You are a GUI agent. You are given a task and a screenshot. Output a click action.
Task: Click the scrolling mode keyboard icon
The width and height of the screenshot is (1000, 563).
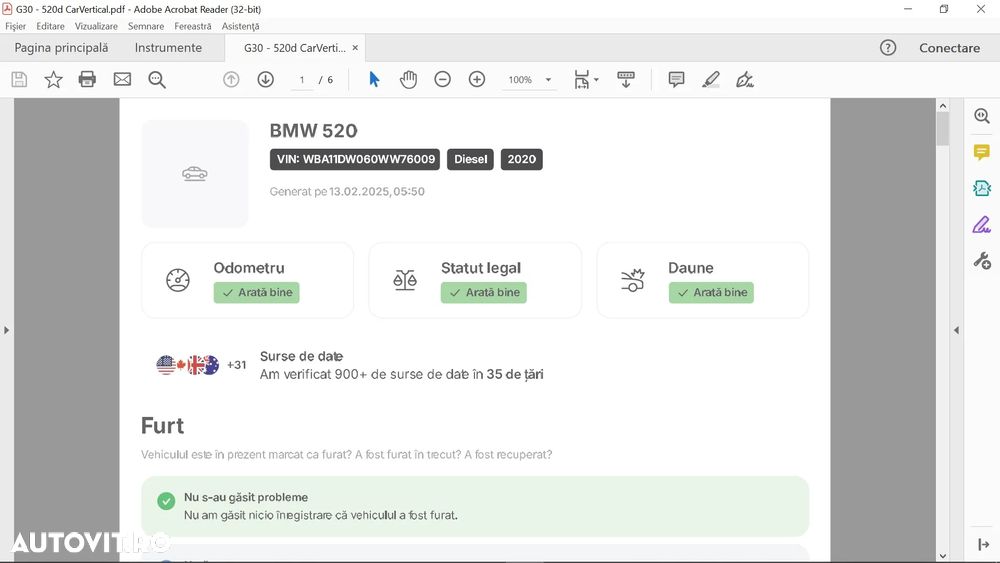(x=626, y=80)
